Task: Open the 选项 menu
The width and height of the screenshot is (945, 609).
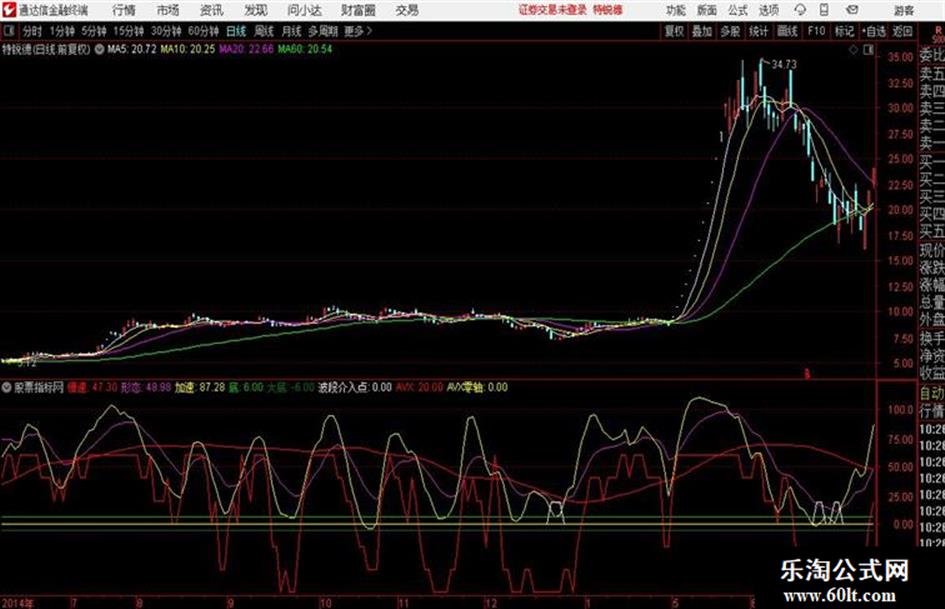Action: 768,10
